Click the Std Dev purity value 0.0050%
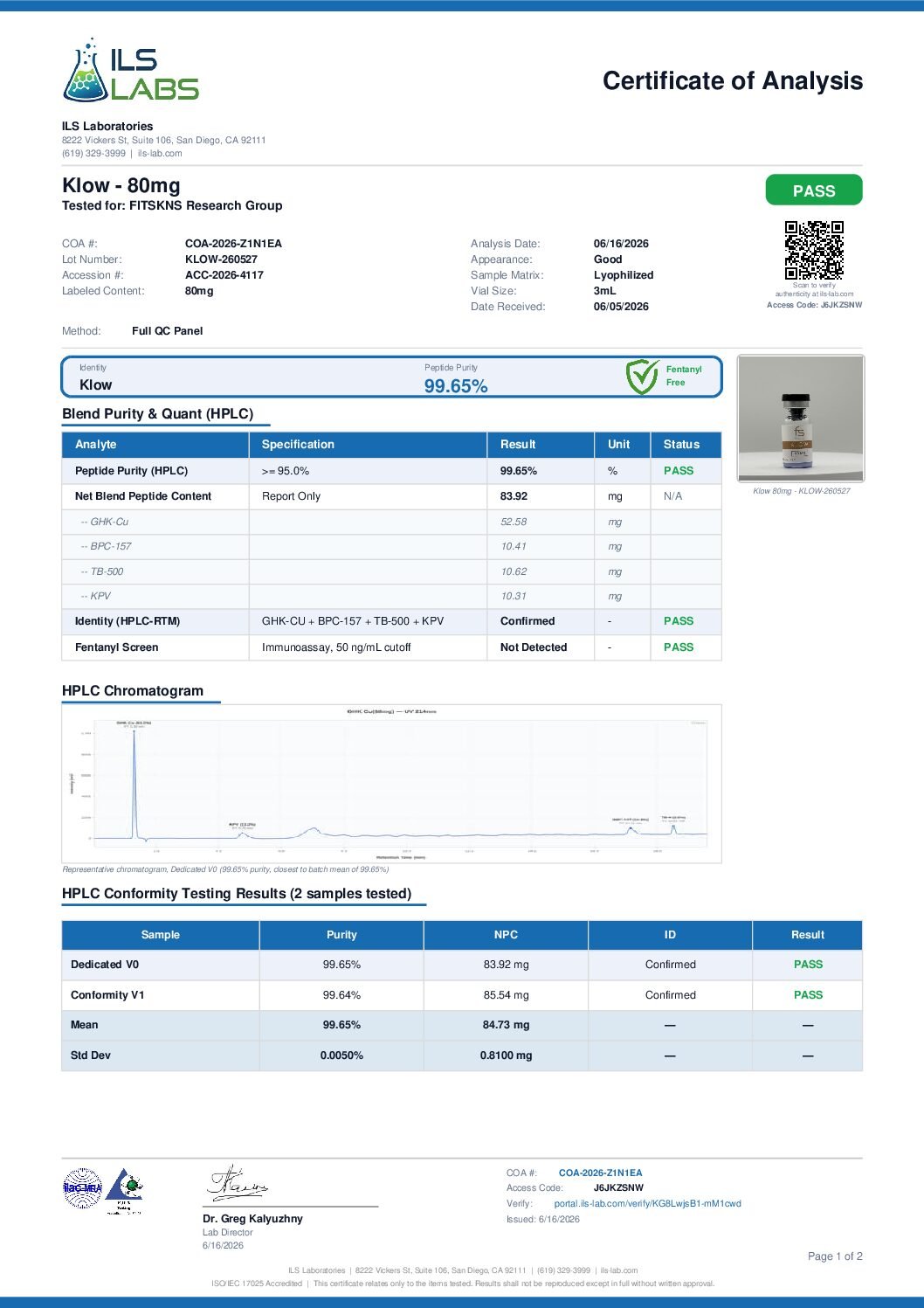 341,1055
